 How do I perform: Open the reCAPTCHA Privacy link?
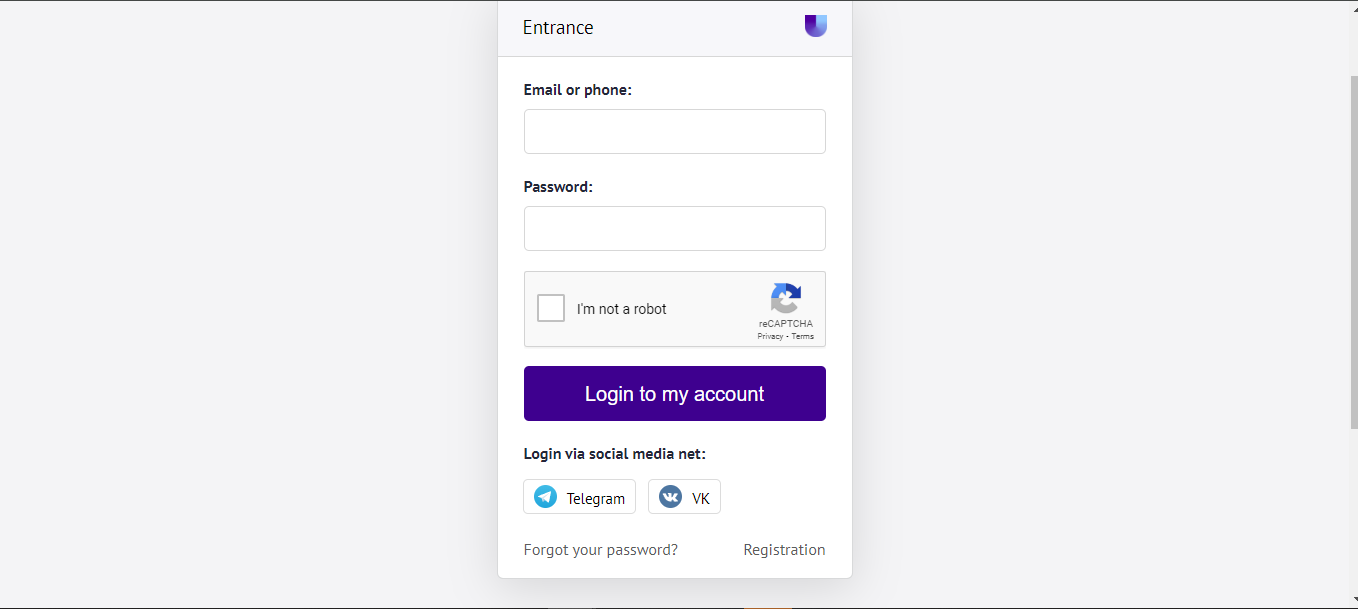tap(770, 337)
